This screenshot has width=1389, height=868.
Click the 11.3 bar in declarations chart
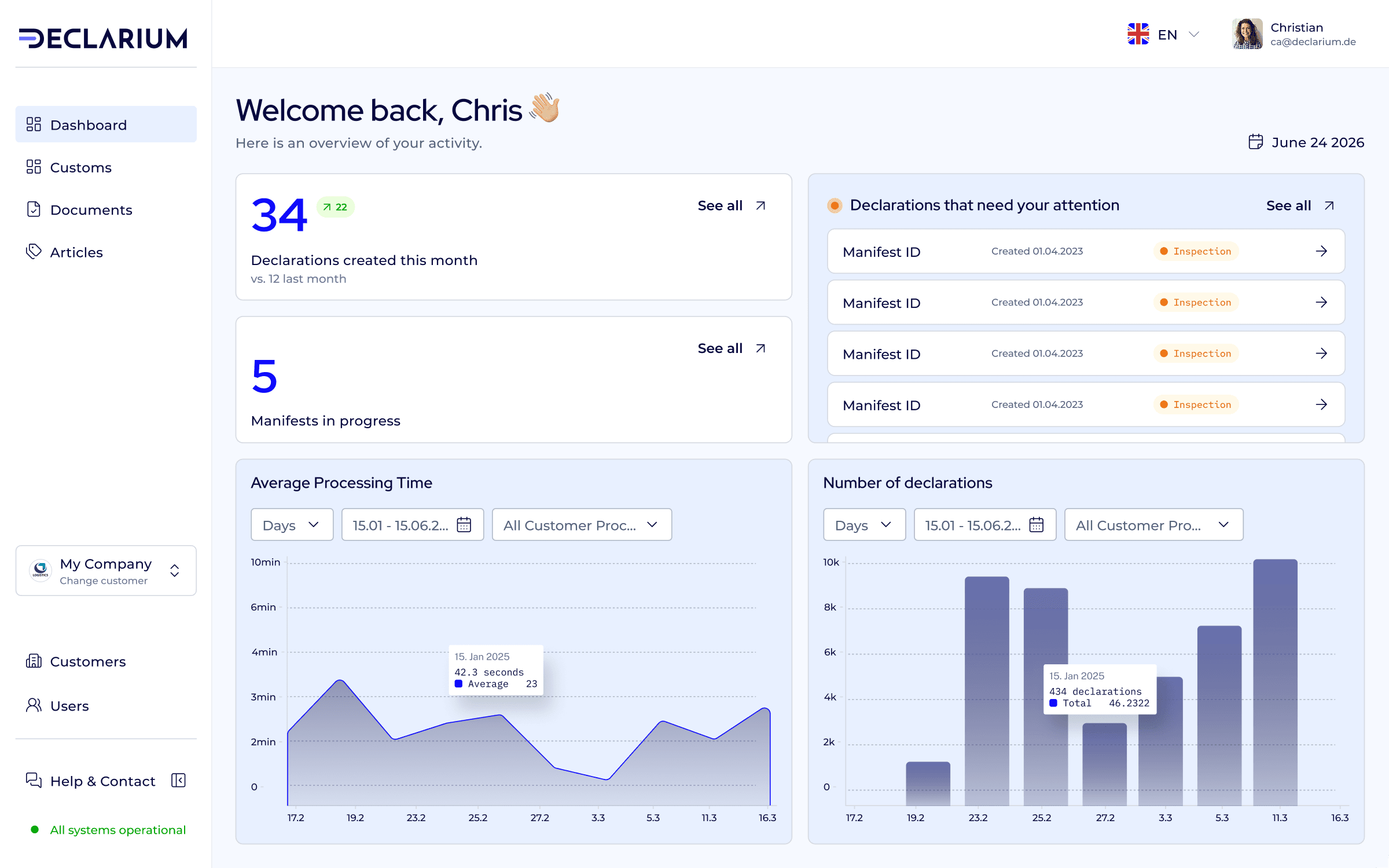1275,682
